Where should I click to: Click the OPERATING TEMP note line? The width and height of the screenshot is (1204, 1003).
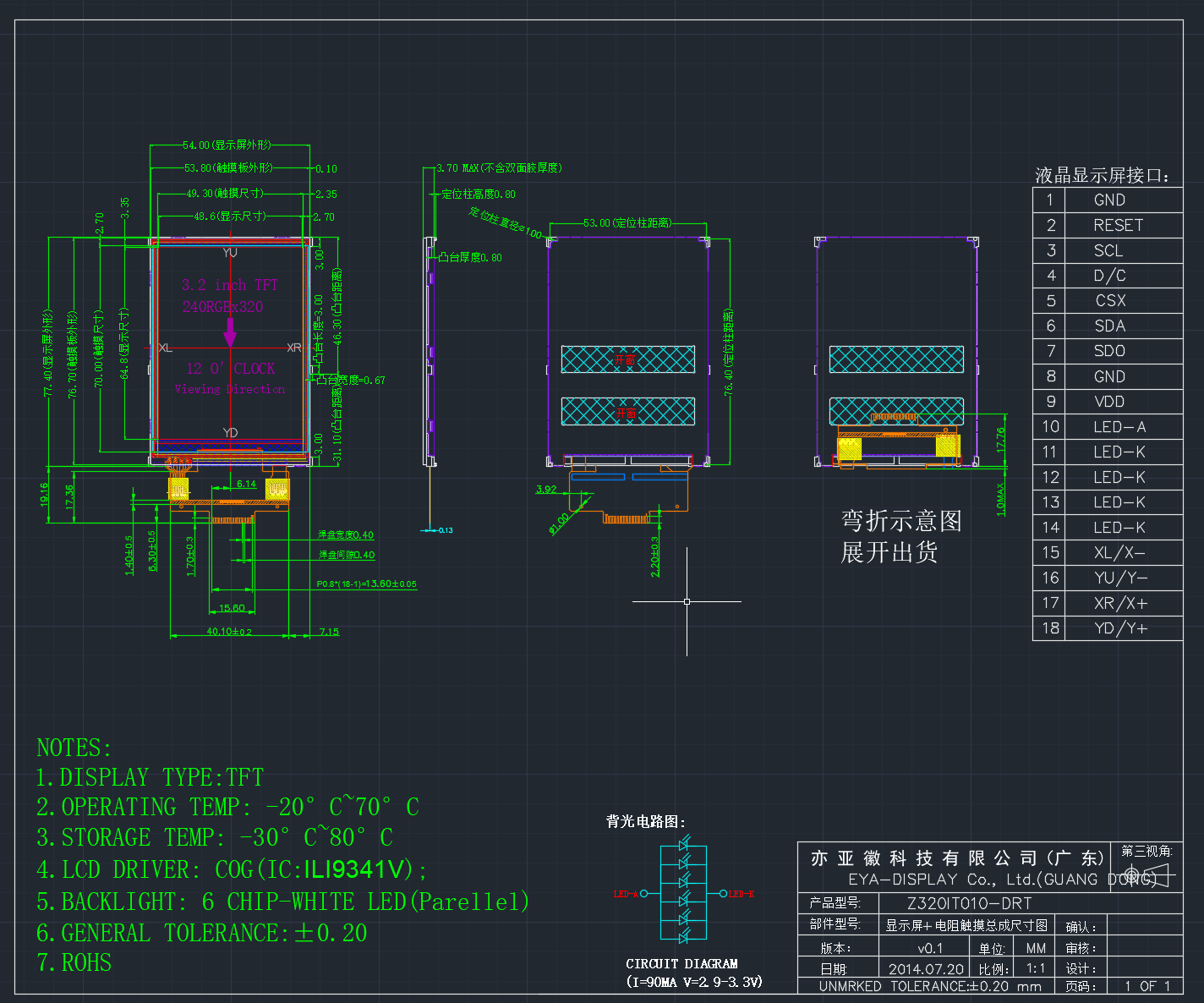[x=227, y=807]
